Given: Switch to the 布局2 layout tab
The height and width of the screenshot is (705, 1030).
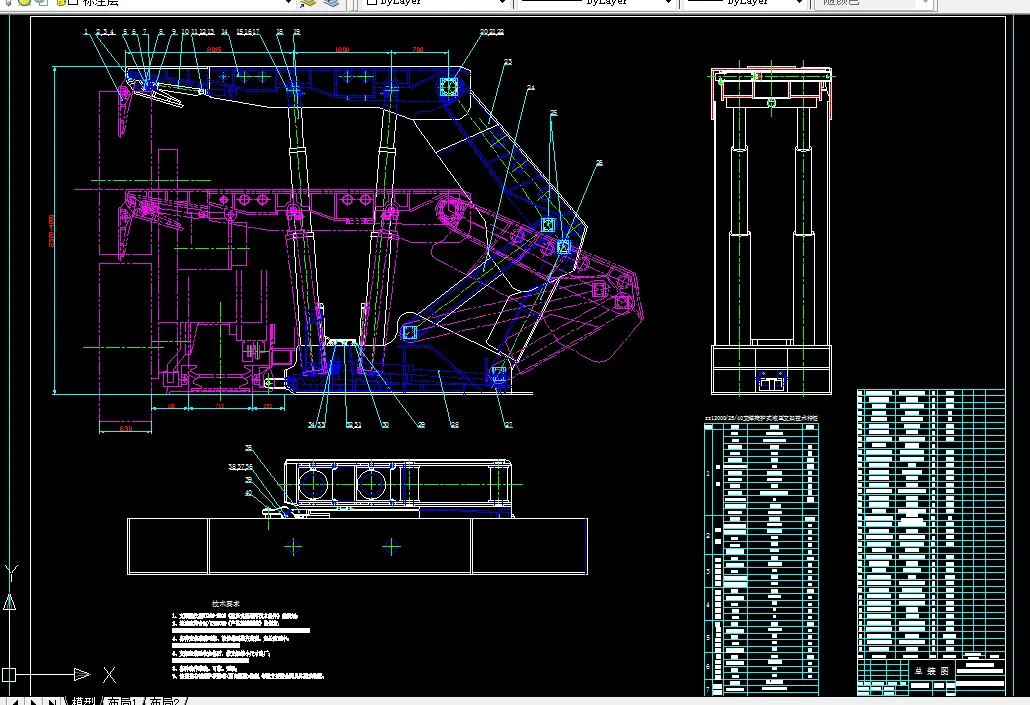Looking at the screenshot, I should coord(164,701).
